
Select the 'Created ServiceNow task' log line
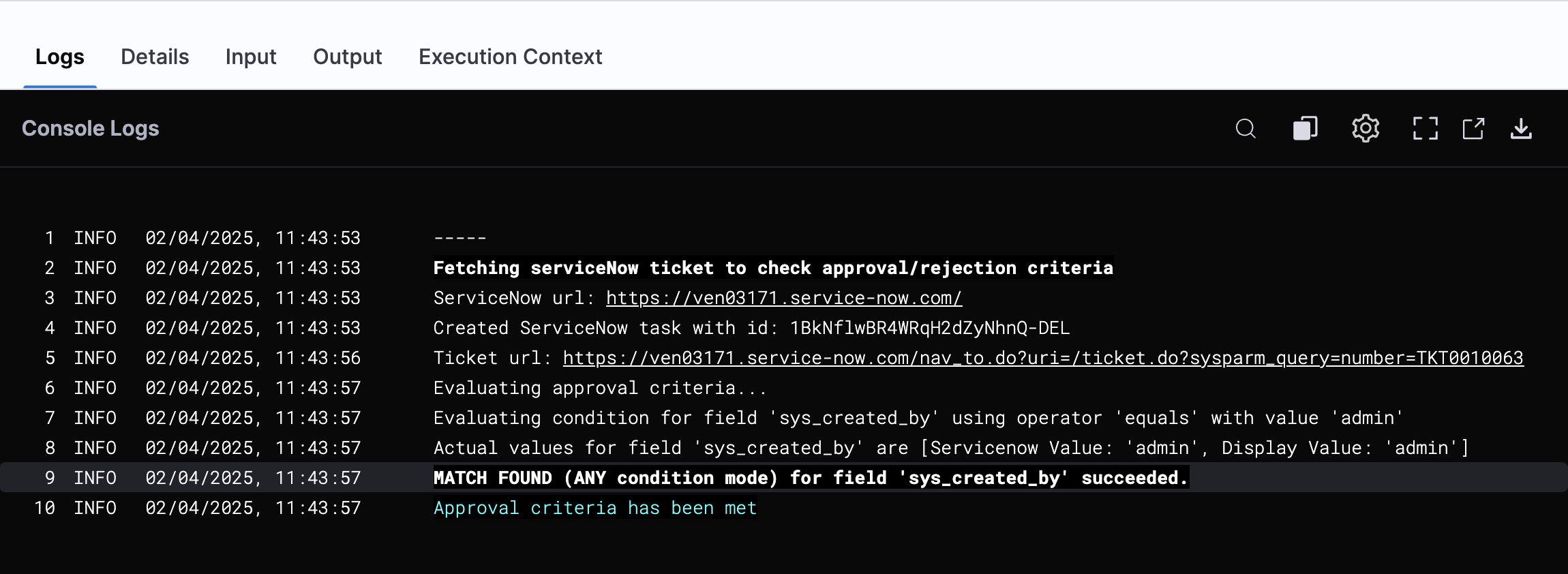751,328
